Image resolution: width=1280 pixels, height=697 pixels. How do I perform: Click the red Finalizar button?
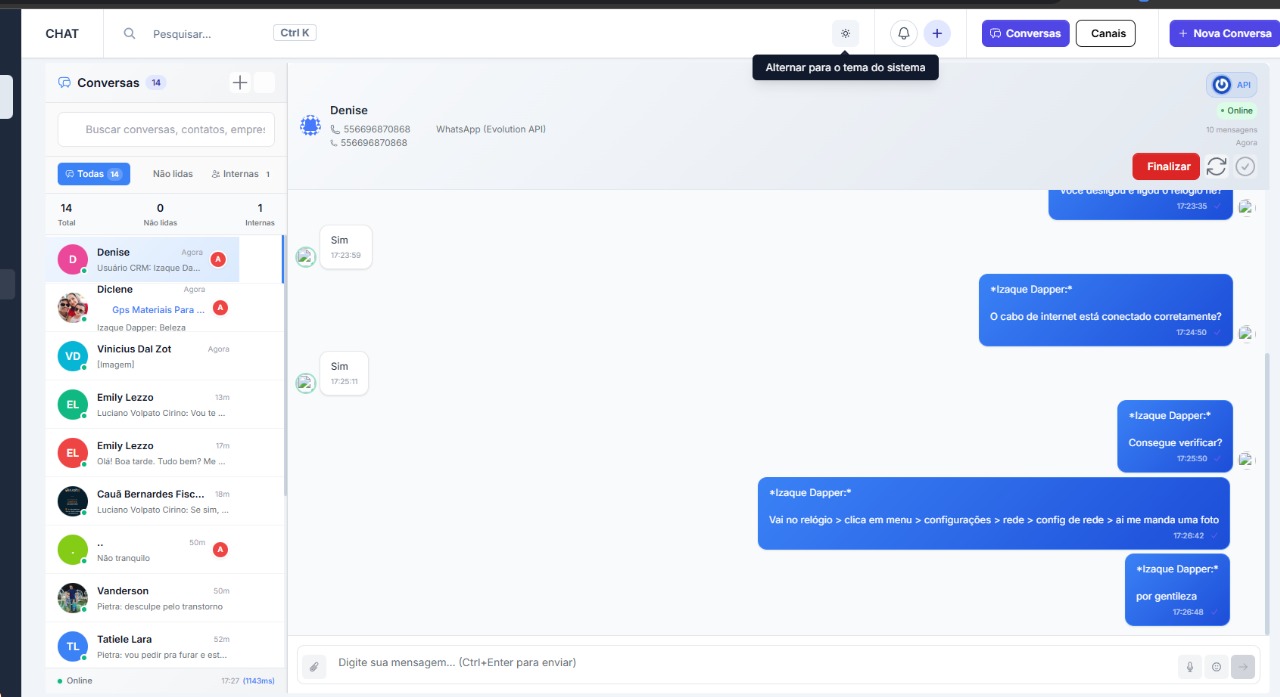(1165, 166)
